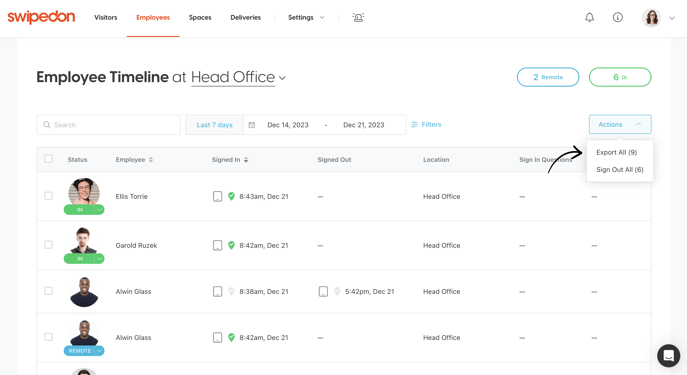Go to the Visitors tab

[106, 18]
